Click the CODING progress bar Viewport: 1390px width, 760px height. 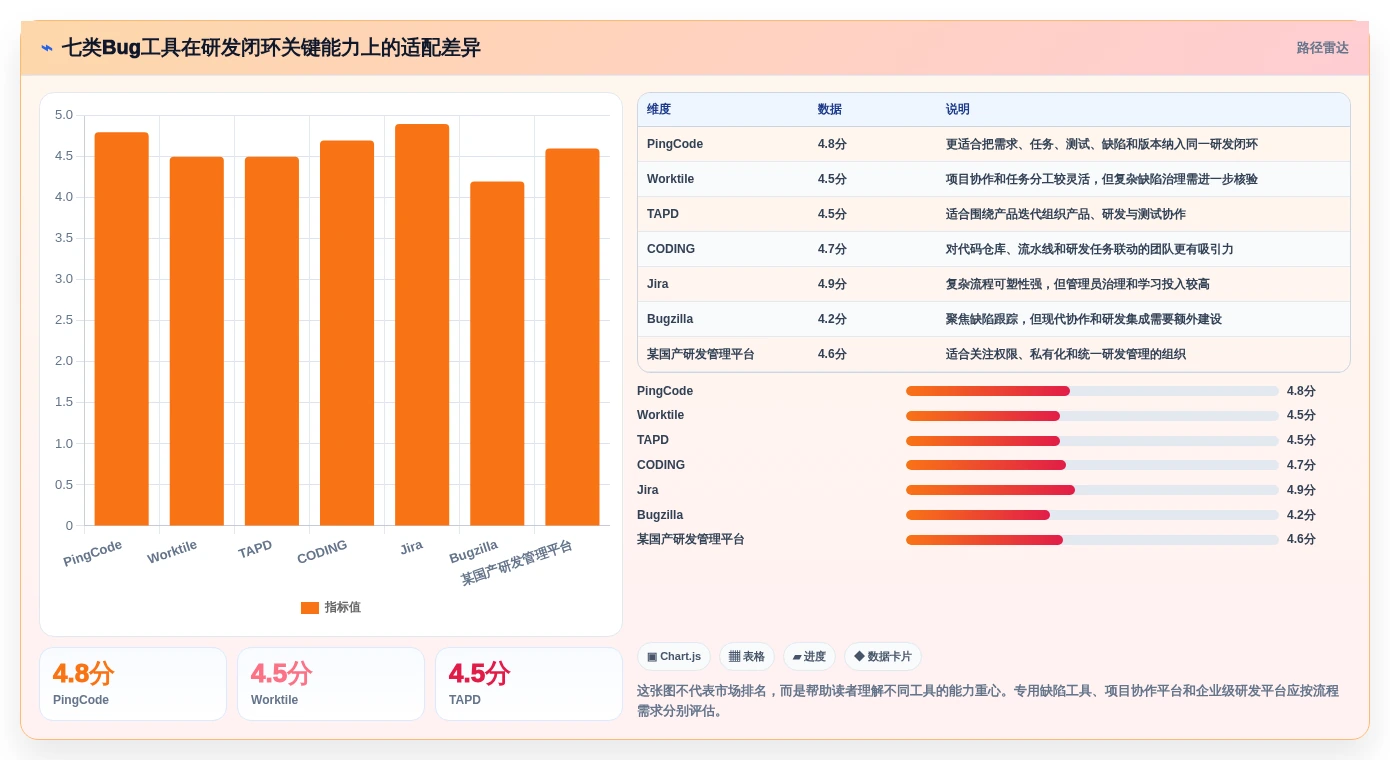[x=1092, y=465]
